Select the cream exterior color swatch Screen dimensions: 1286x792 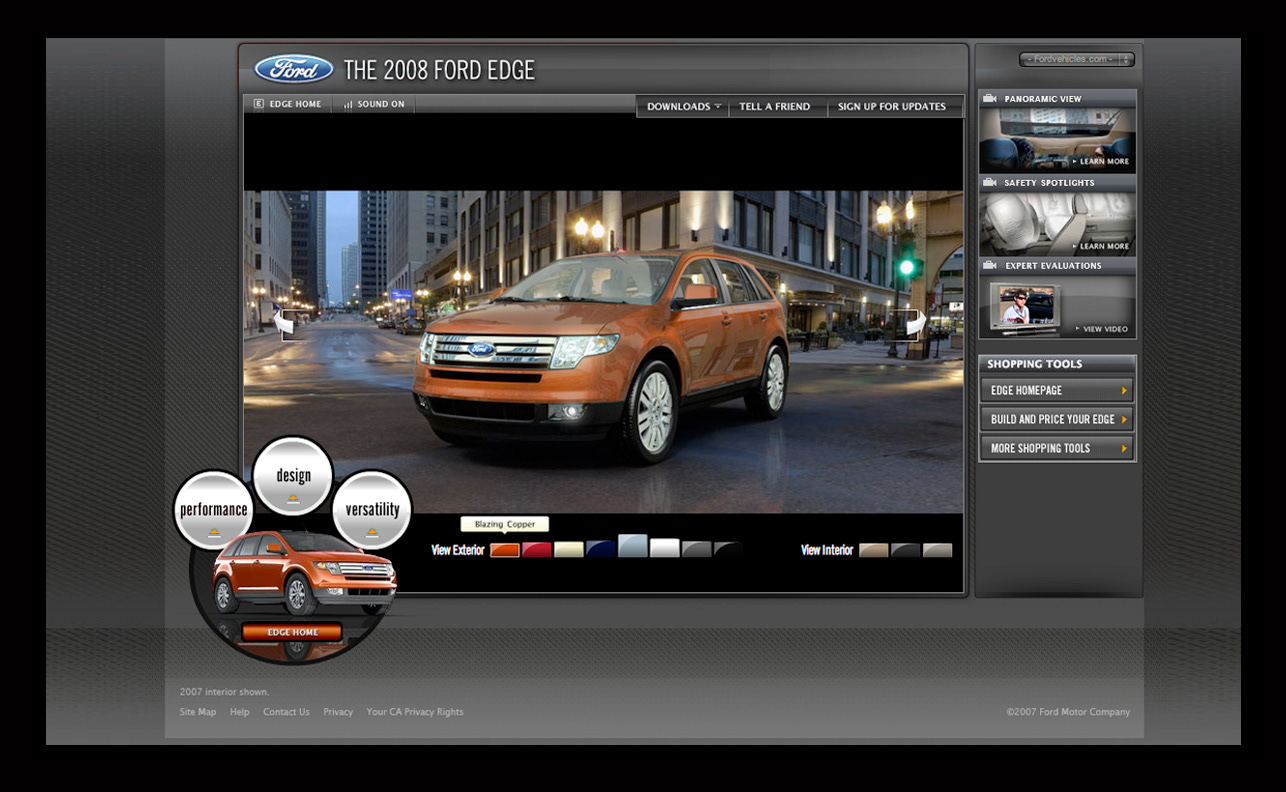tap(569, 550)
